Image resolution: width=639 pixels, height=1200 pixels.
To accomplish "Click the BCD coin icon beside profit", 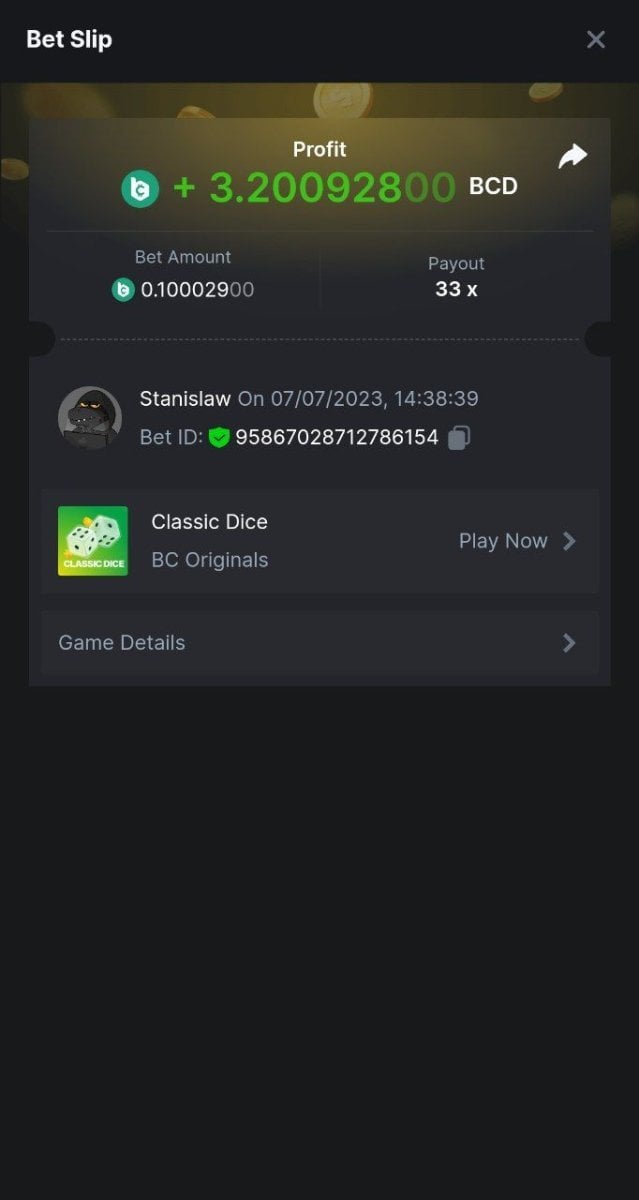I will coord(140,188).
